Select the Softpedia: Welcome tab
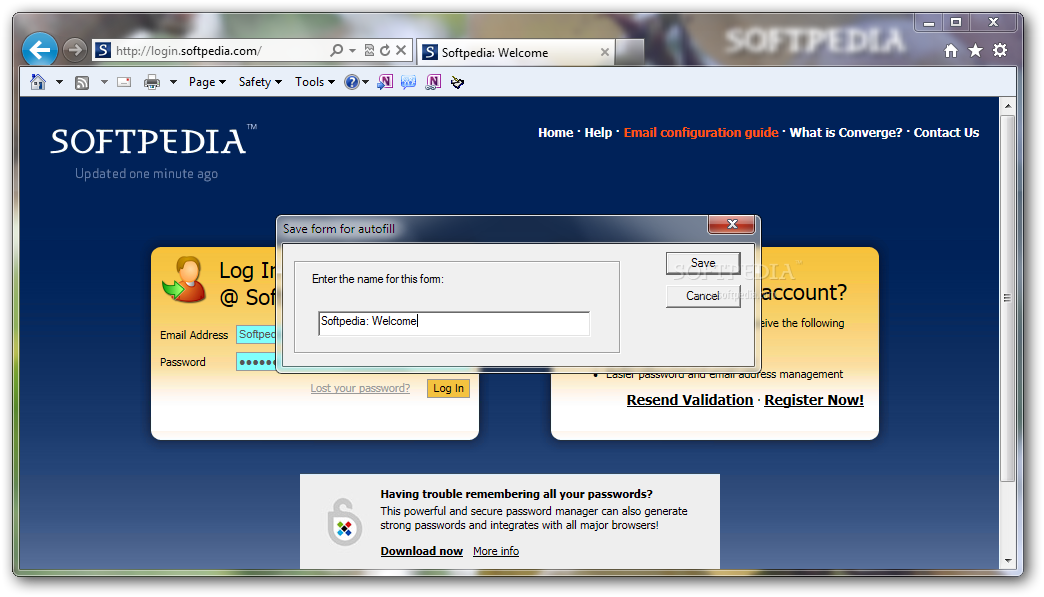The height and width of the screenshot is (597, 1044). [515, 53]
